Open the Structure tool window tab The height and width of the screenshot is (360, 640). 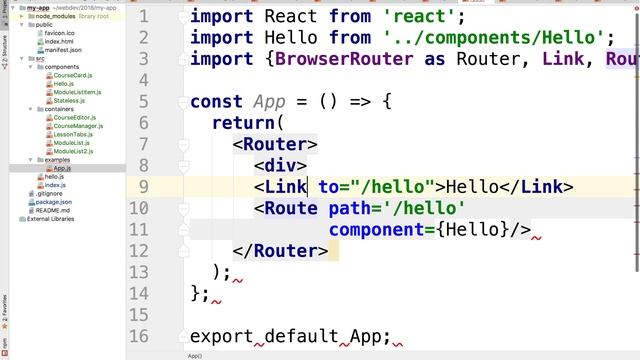[x=4, y=52]
